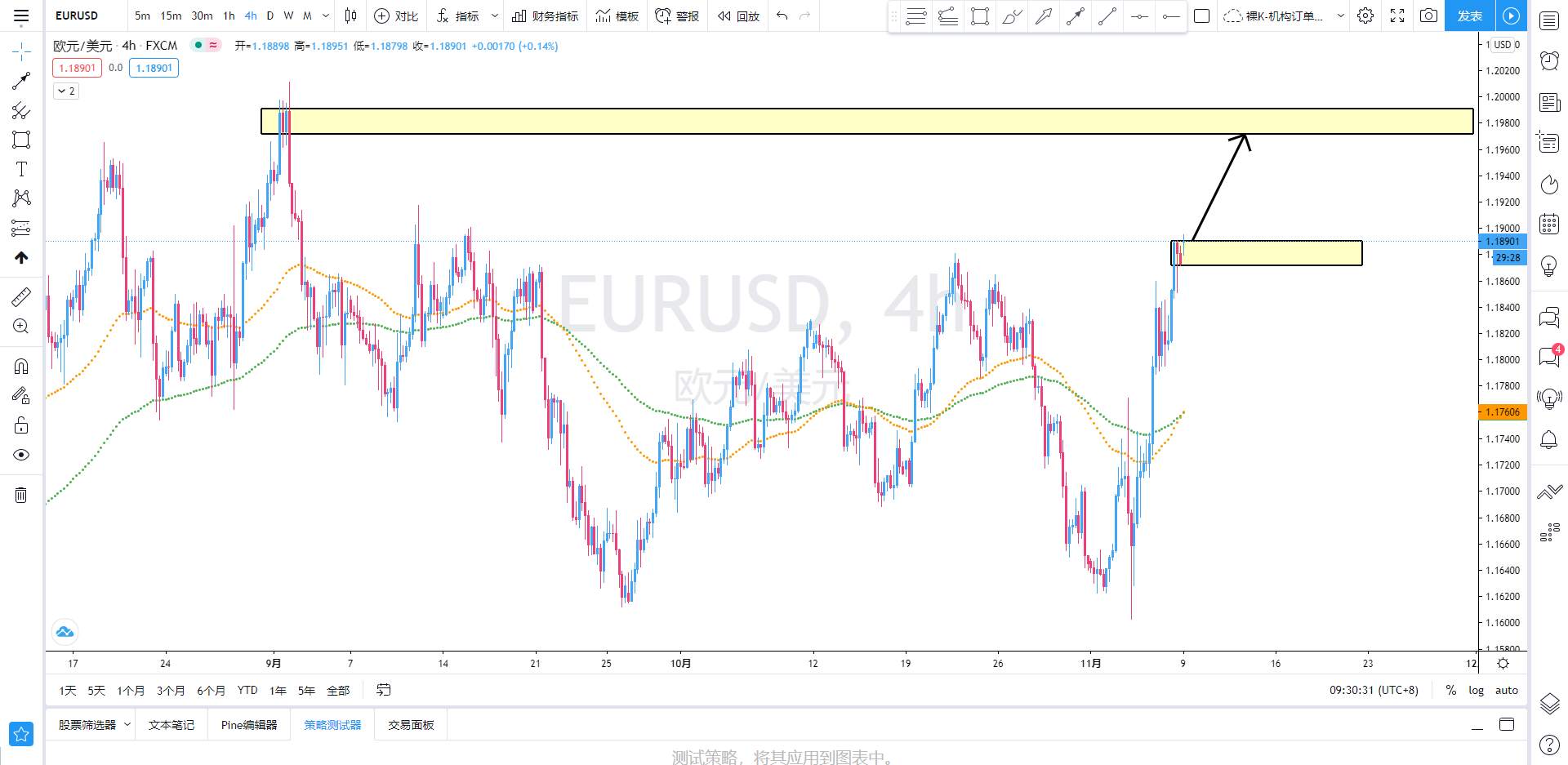The height and width of the screenshot is (765, 1568).
Task: Select the rectangle shapes tool in sidebar
Action: pos(21,140)
